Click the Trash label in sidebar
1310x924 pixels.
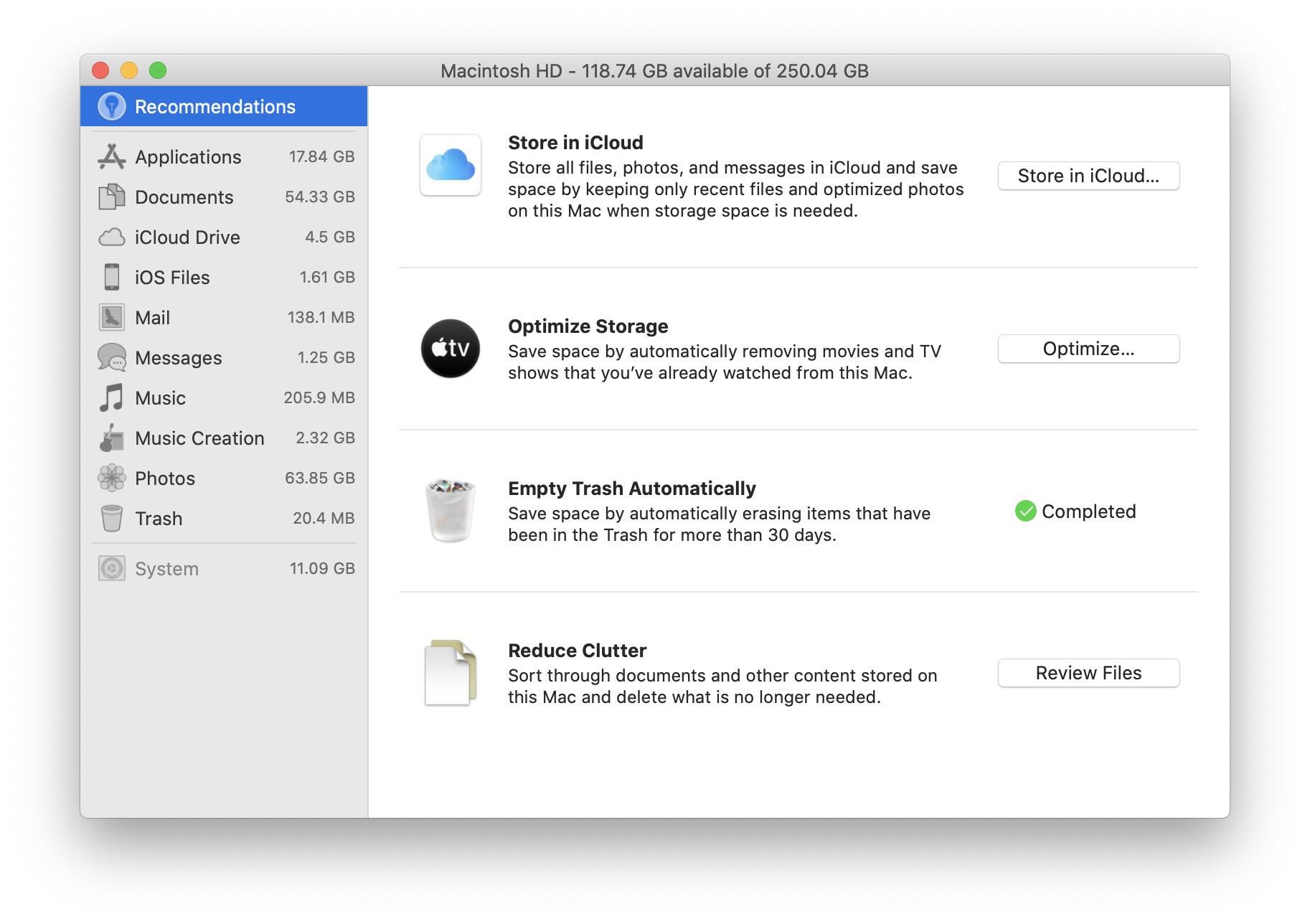point(159,519)
